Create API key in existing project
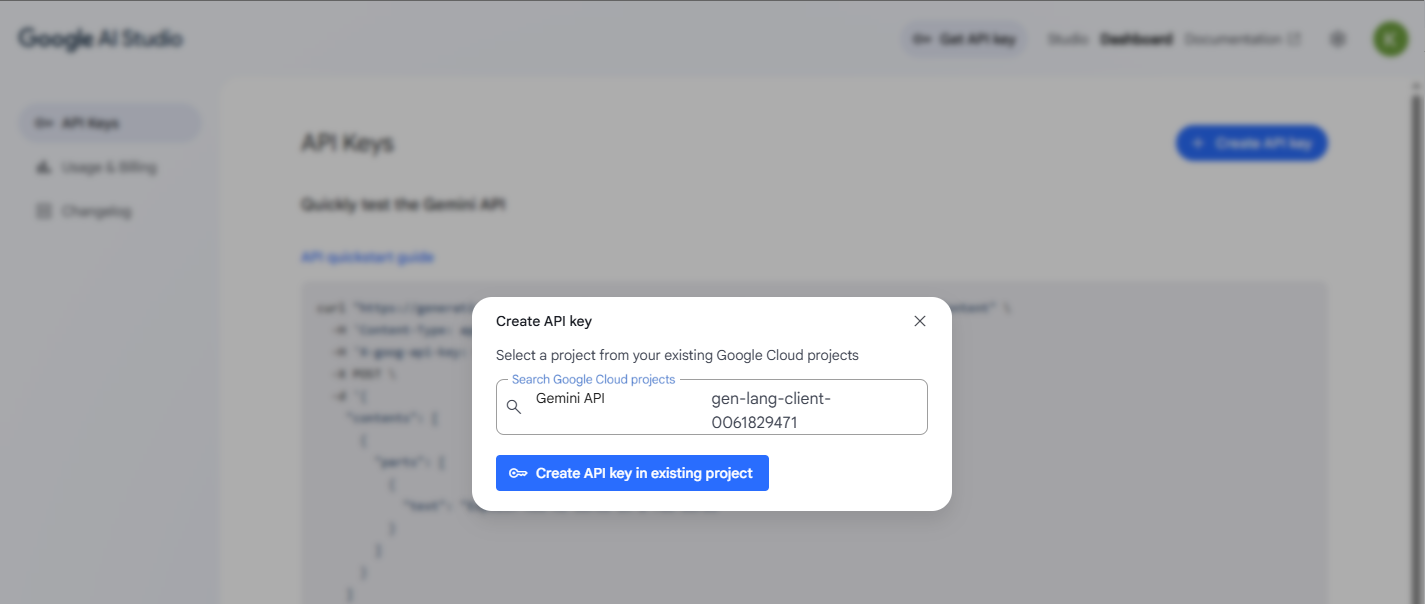Screen dimensions: 1425x604 pos(632,473)
